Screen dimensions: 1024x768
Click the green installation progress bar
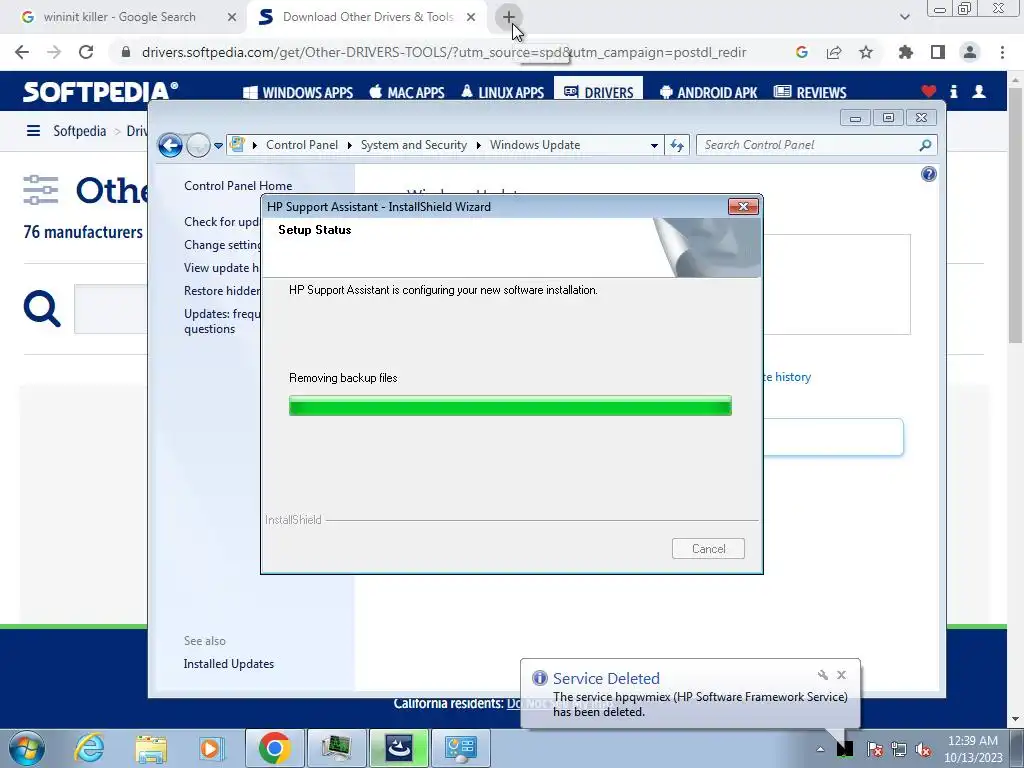pos(510,406)
